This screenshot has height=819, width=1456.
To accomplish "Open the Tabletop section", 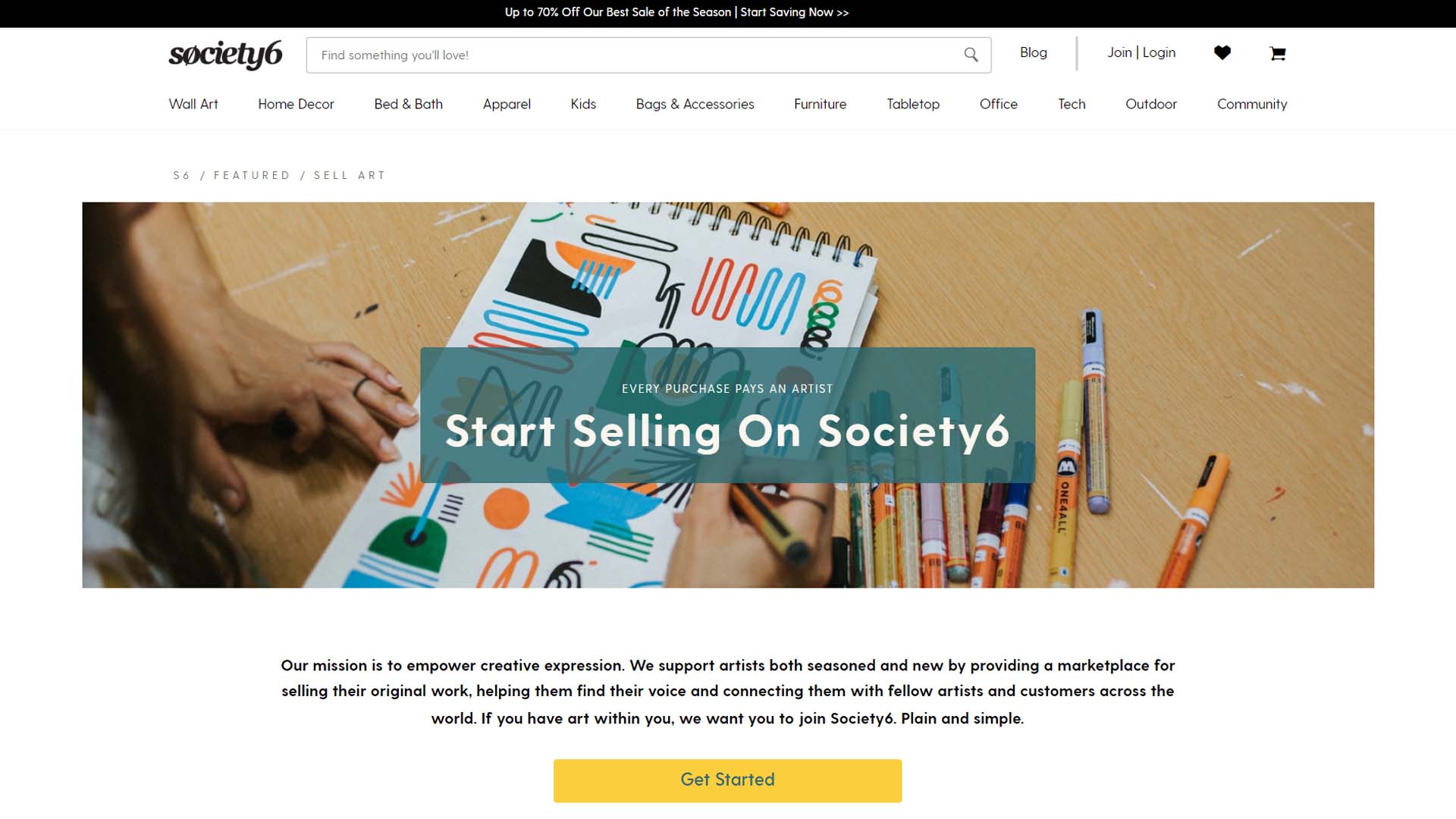I will tap(912, 104).
